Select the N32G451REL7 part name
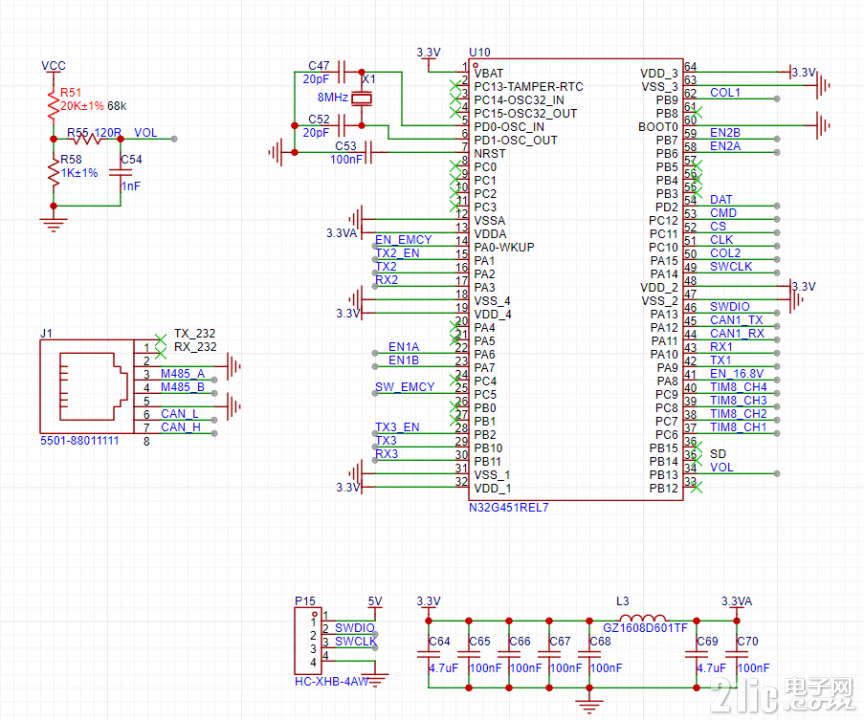Viewport: 864px width, 720px height. coord(509,507)
